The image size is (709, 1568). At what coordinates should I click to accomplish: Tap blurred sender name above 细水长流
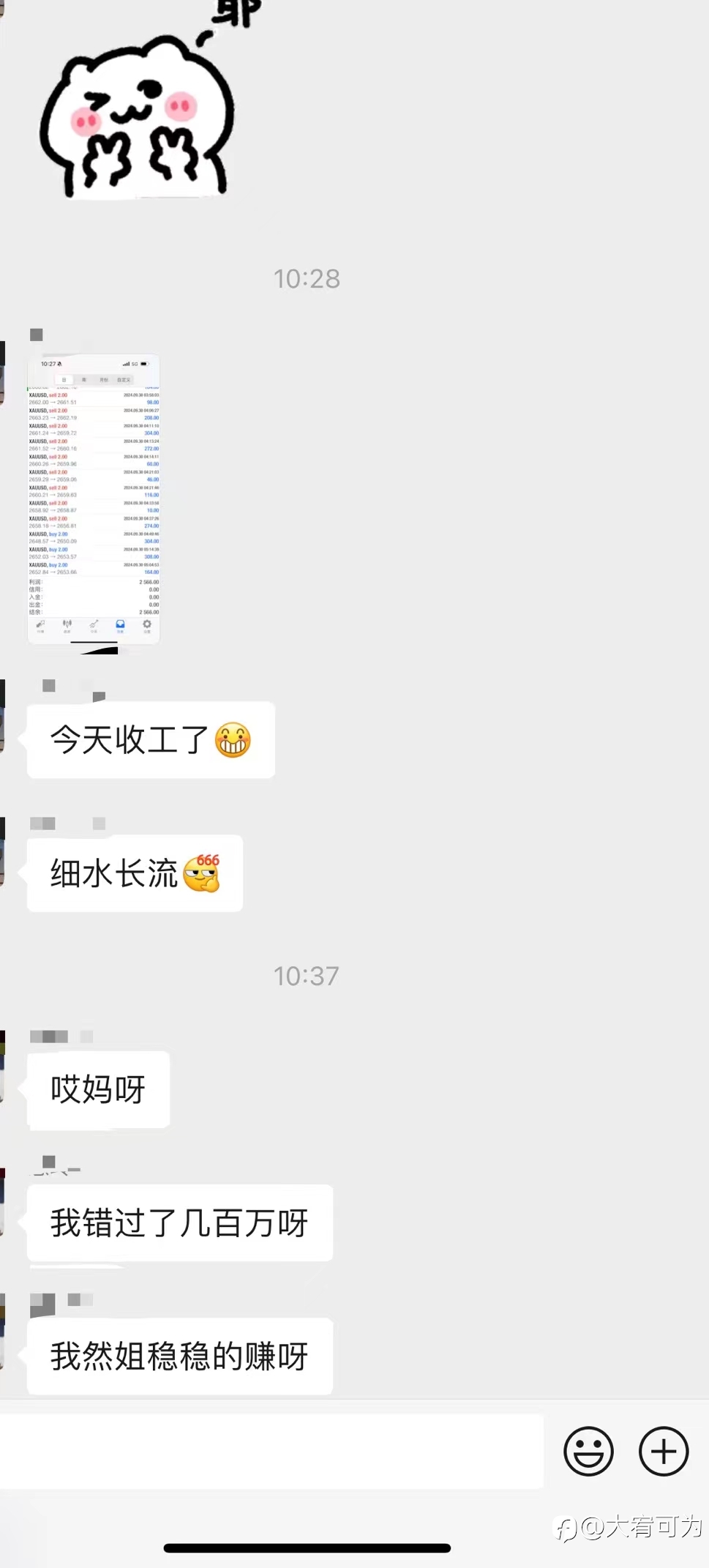[x=67, y=824]
